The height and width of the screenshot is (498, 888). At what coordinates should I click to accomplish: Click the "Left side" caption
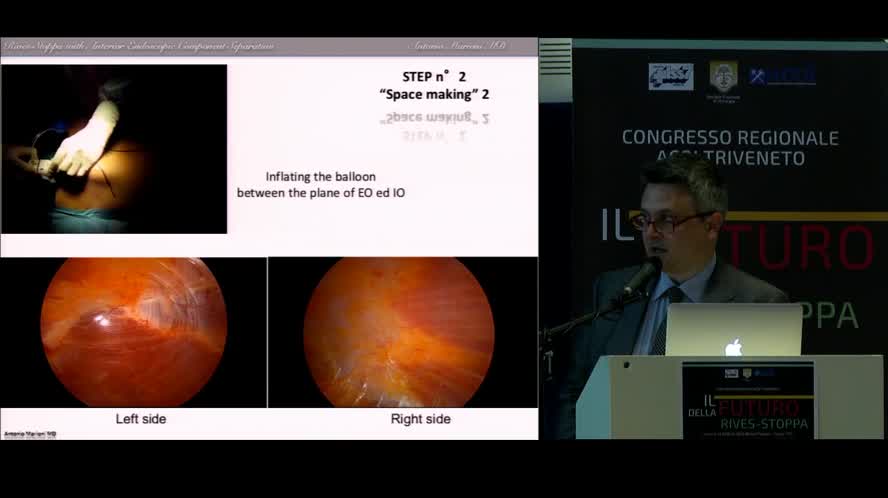tap(141, 419)
